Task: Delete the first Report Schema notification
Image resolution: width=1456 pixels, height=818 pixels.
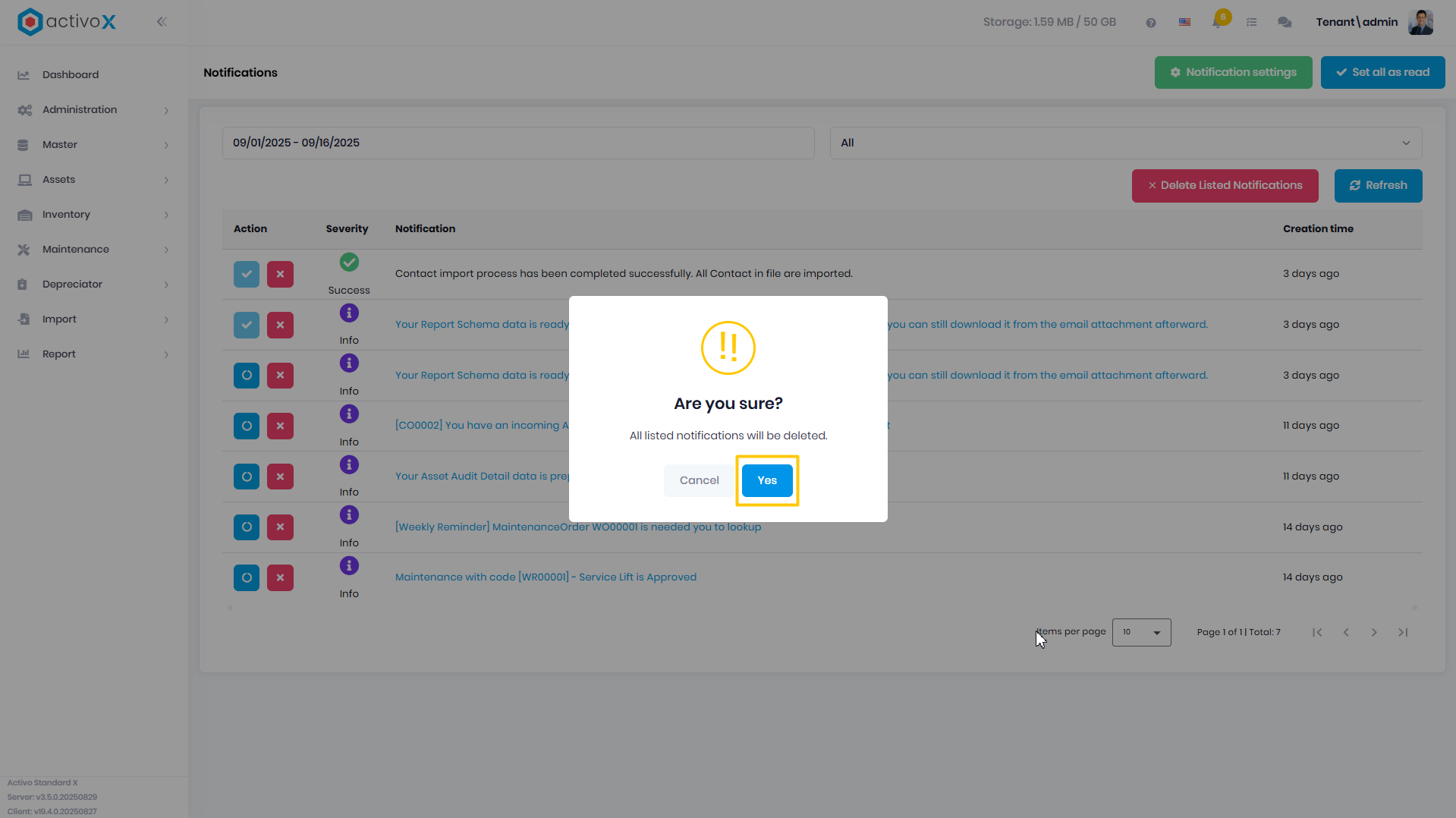Action: [x=280, y=325]
